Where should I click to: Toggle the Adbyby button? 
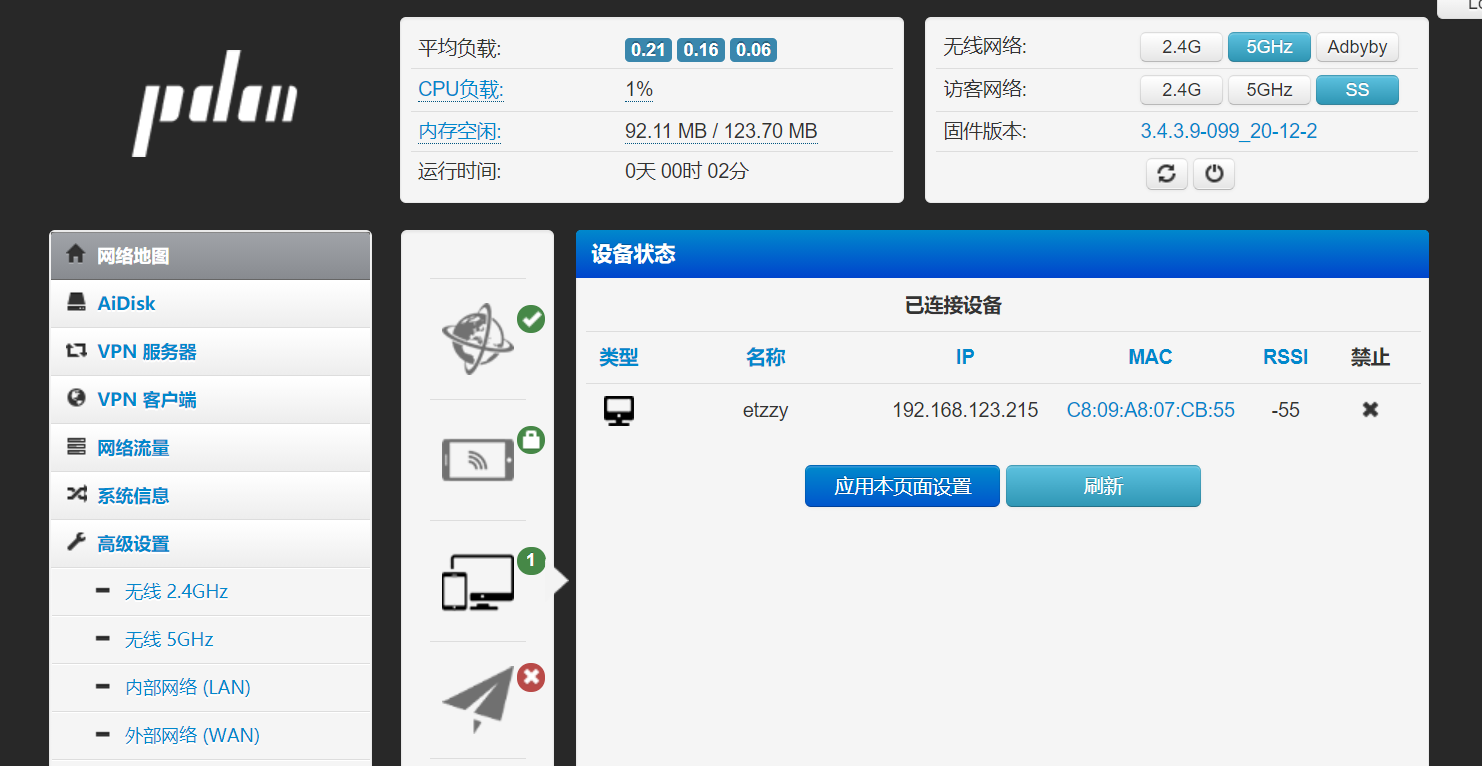pyautogui.click(x=1357, y=47)
